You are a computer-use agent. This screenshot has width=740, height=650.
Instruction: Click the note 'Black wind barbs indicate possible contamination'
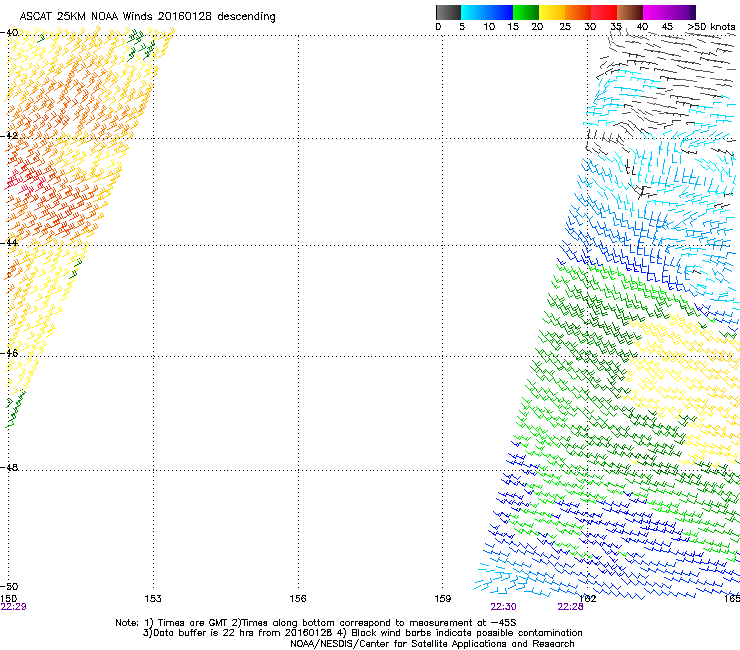click(467, 633)
